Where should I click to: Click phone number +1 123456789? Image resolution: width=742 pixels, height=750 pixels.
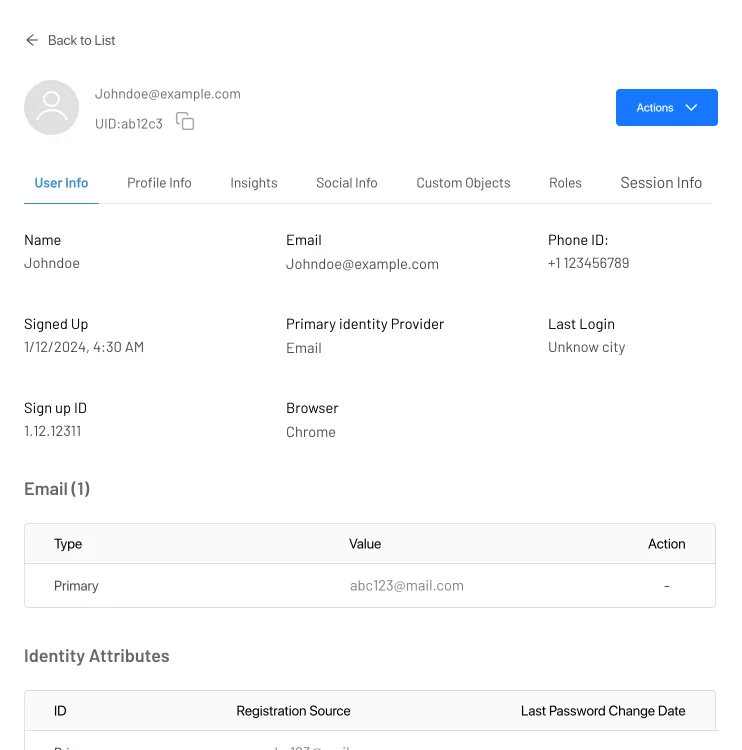click(x=588, y=263)
